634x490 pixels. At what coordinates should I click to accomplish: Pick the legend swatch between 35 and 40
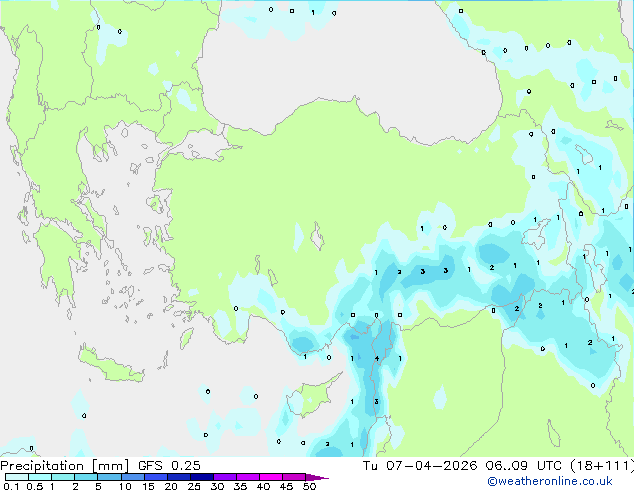click(248, 477)
